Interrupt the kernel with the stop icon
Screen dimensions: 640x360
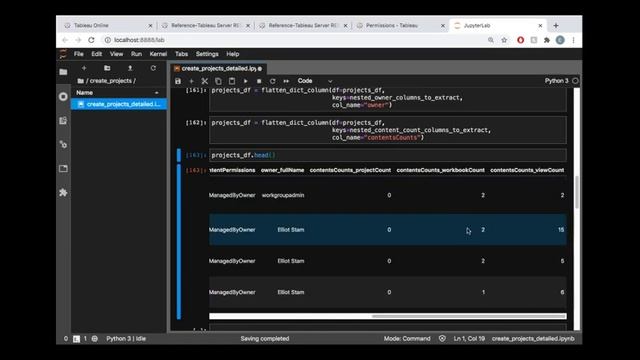click(259, 81)
